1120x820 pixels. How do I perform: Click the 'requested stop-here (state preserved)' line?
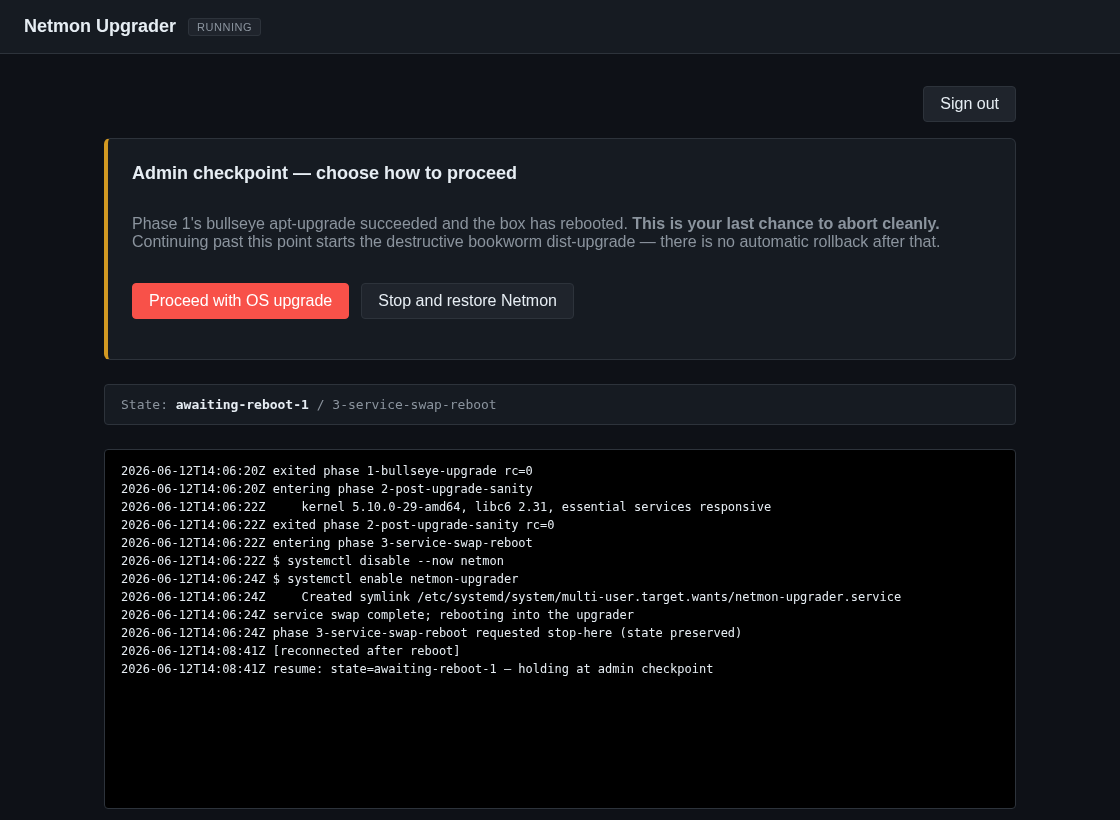pos(431,632)
